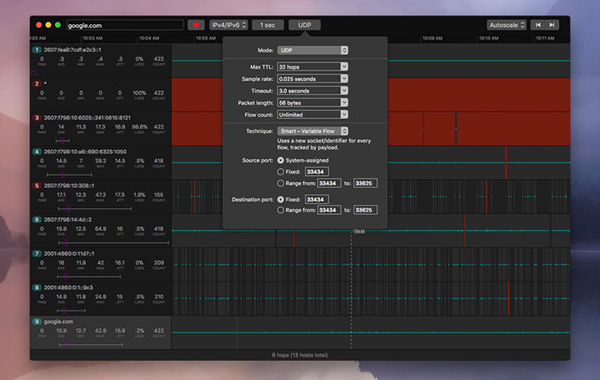Click hop 5 count value 105

[159, 195]
